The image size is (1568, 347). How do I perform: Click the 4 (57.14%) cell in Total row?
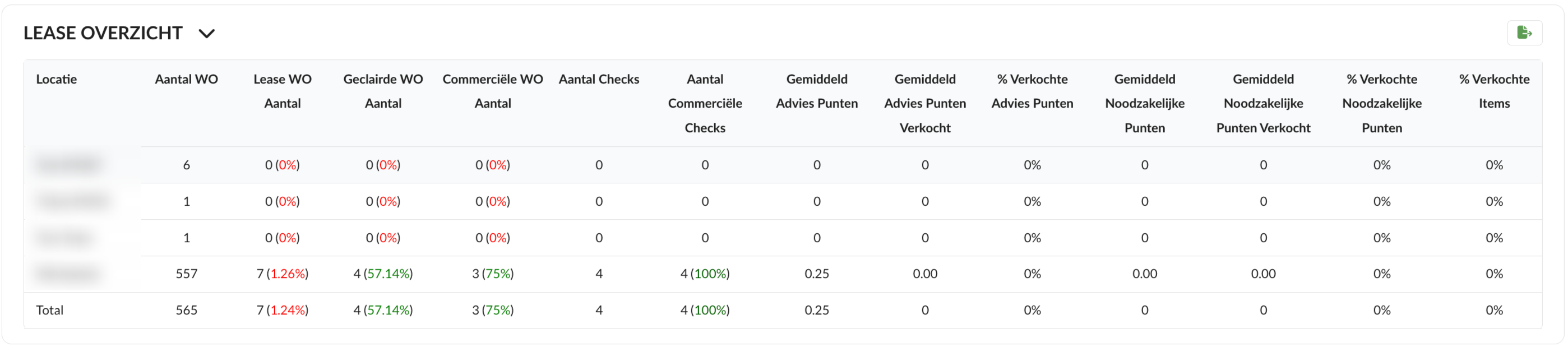383,310
